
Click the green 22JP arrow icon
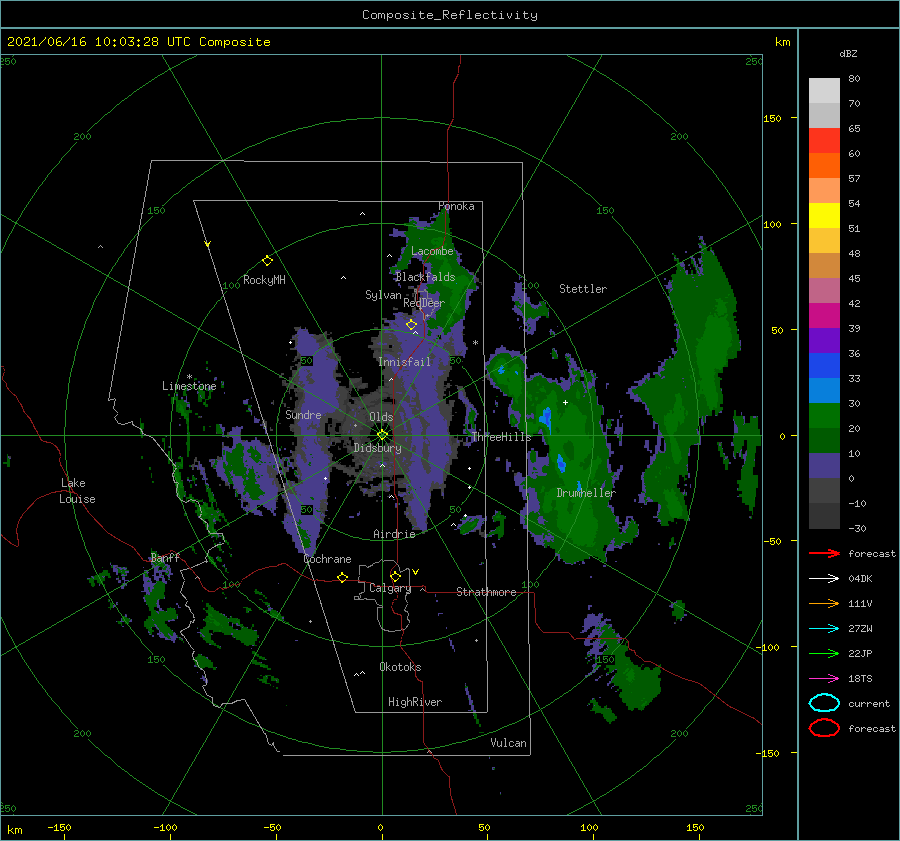(824, 653)
